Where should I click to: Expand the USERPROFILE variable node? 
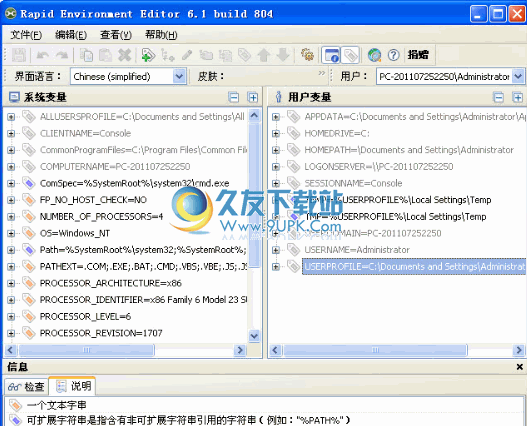click(276, 267)
